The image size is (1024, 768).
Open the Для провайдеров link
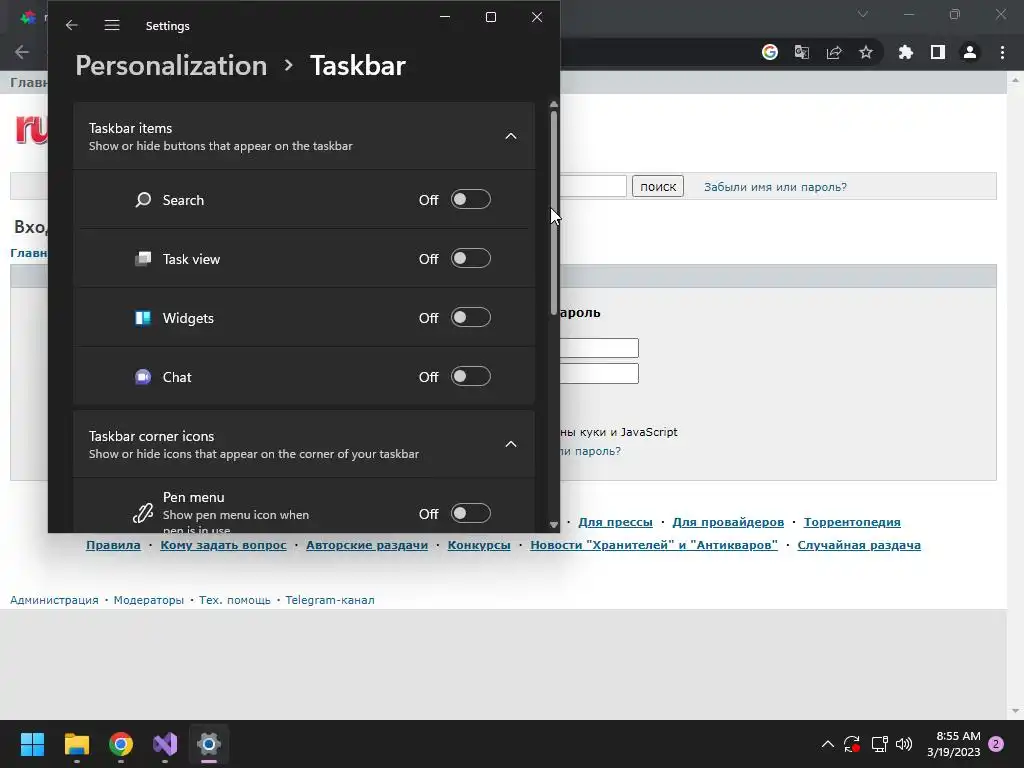tap(728, 522)
